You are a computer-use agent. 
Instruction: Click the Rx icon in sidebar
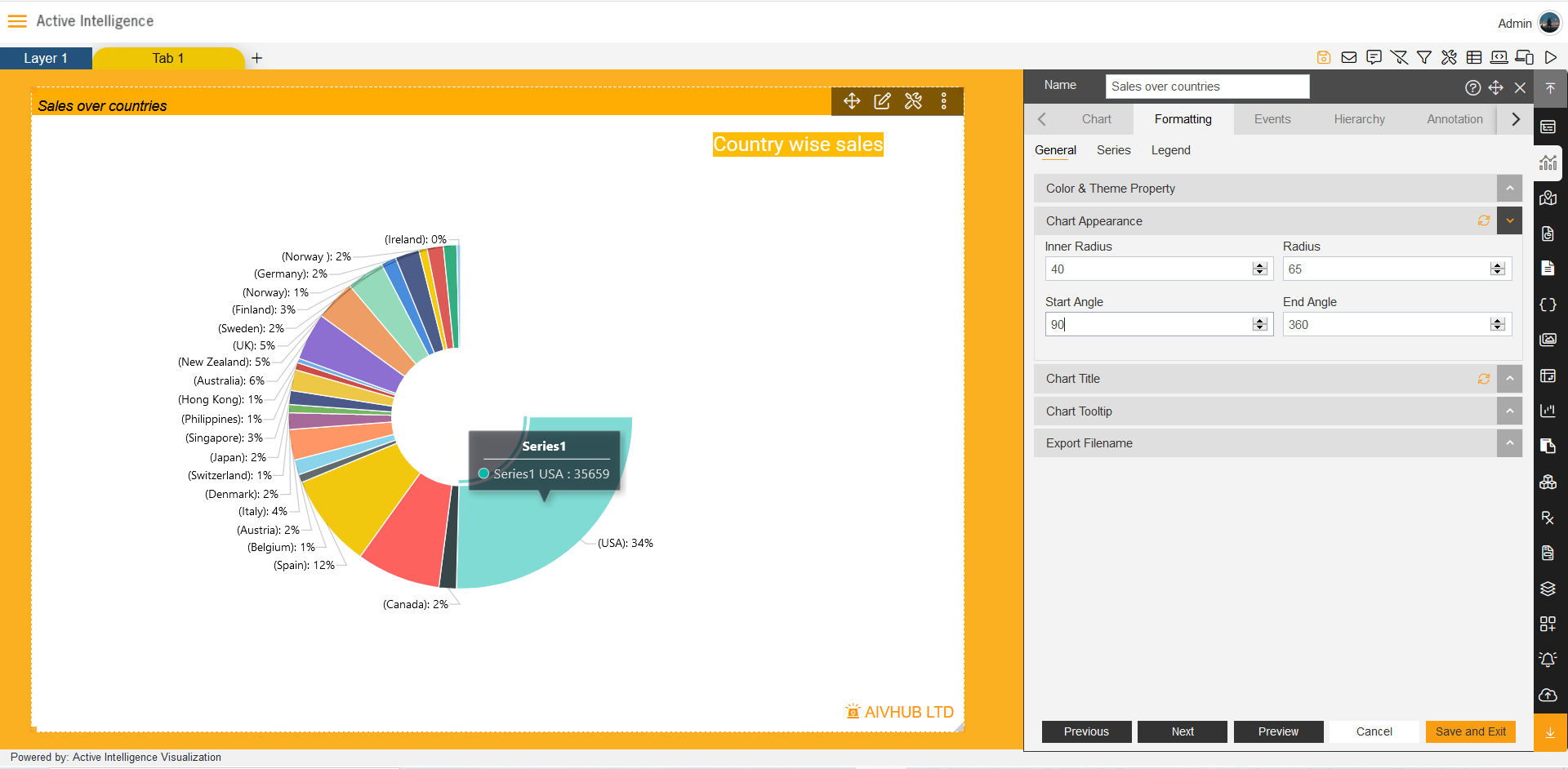tap(1548, 518)
